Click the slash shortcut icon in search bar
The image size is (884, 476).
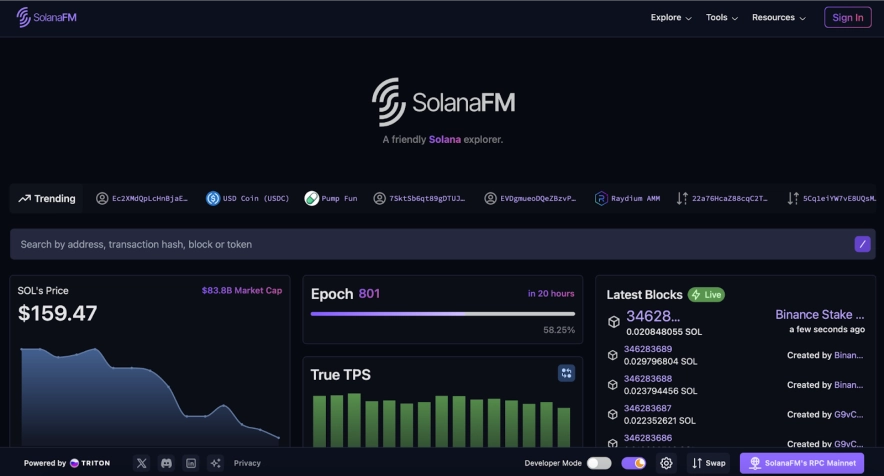click(x=862, y=244)
